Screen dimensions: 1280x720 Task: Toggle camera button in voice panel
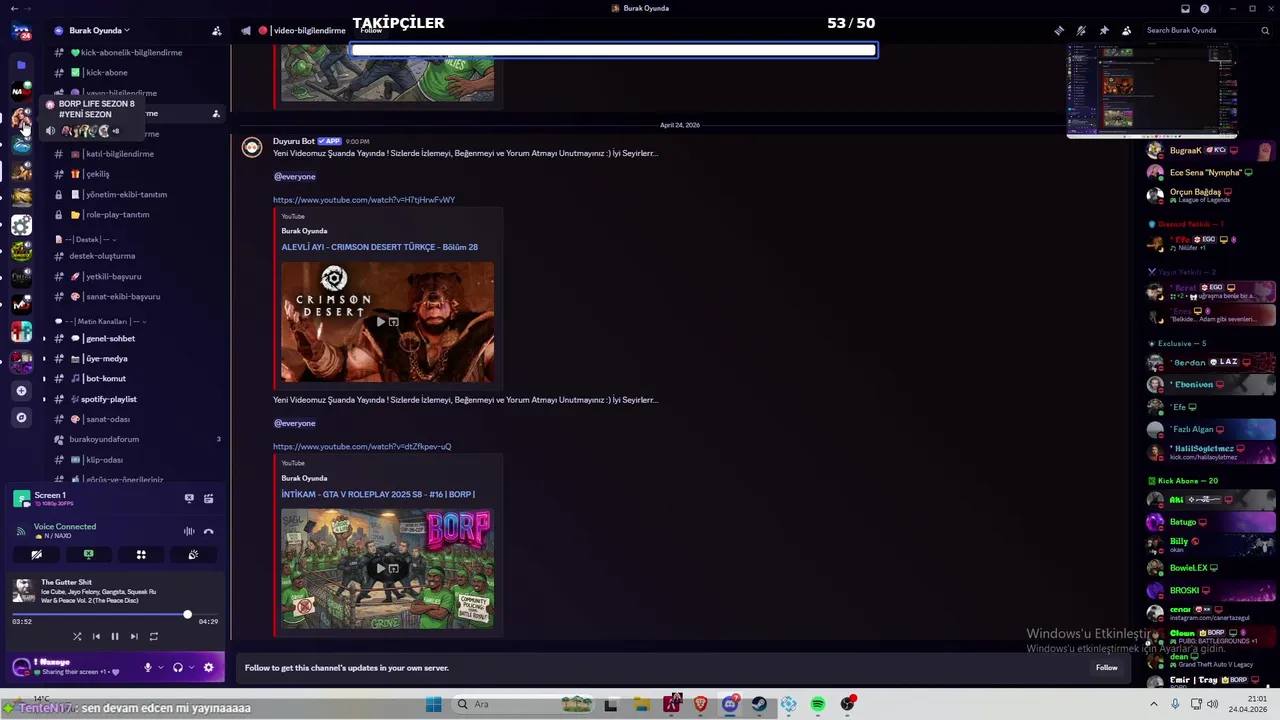click(36, 555)
